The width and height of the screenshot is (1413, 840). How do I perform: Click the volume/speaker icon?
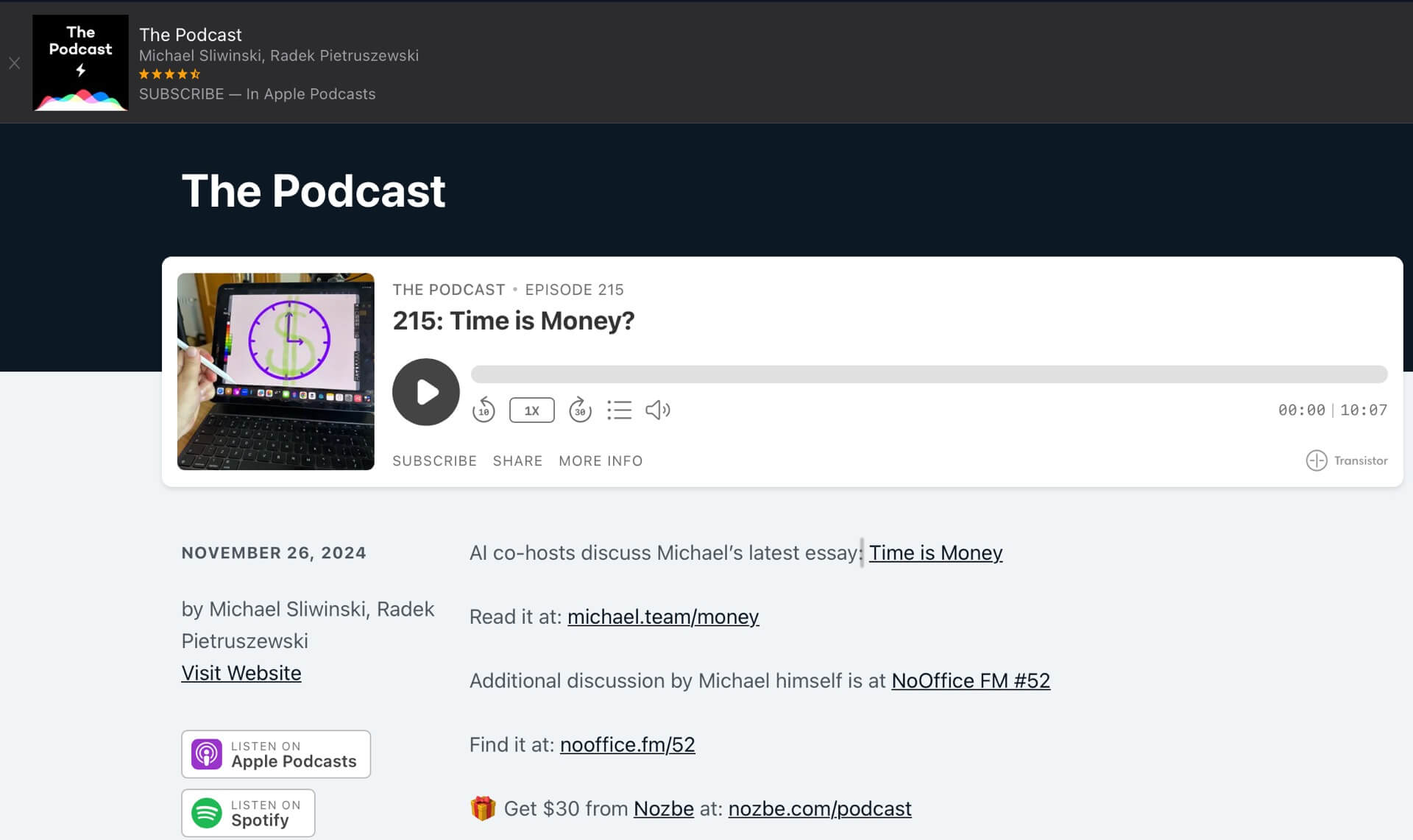[x=658, y=409]
